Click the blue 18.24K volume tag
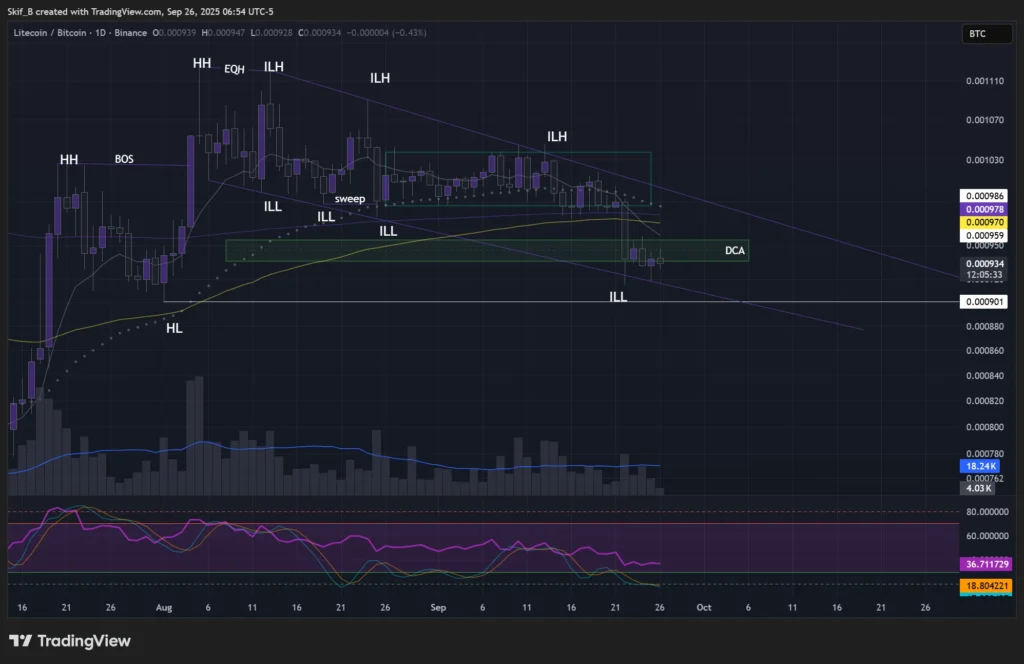The height and width of the screenshot is (664, 1024). tap(980, 466)
